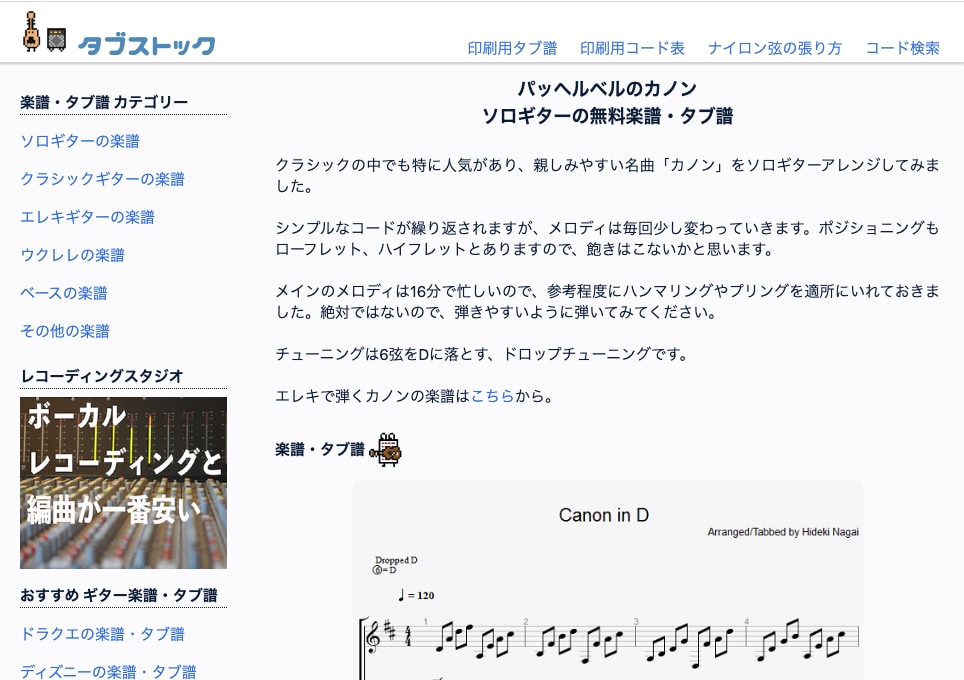The width and height of the screenshot is (964, 680).
Task: Open ディズニーの楽譜・タブ譜 link
Action: pyautogui.click(x=108, y=671)
